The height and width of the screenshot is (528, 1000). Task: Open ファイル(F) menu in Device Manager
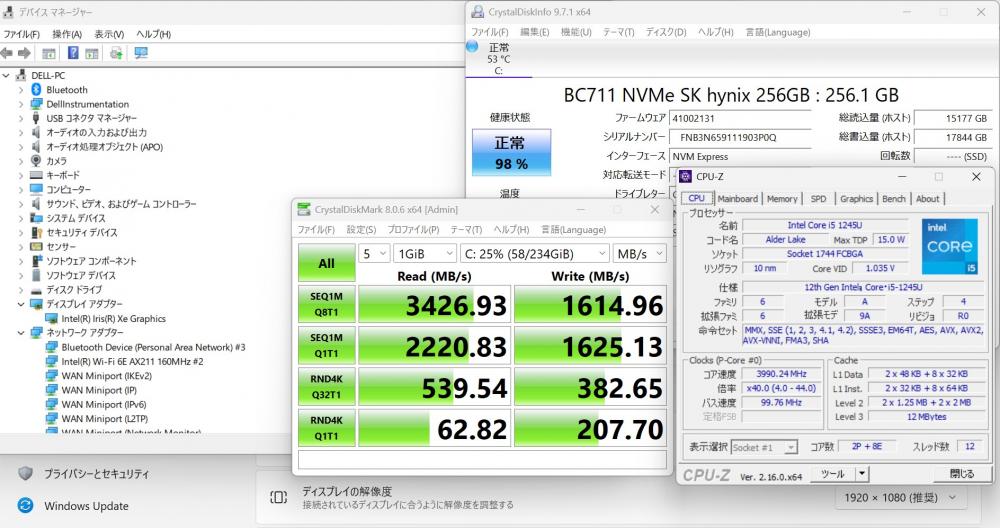click(x=21, y=34)
